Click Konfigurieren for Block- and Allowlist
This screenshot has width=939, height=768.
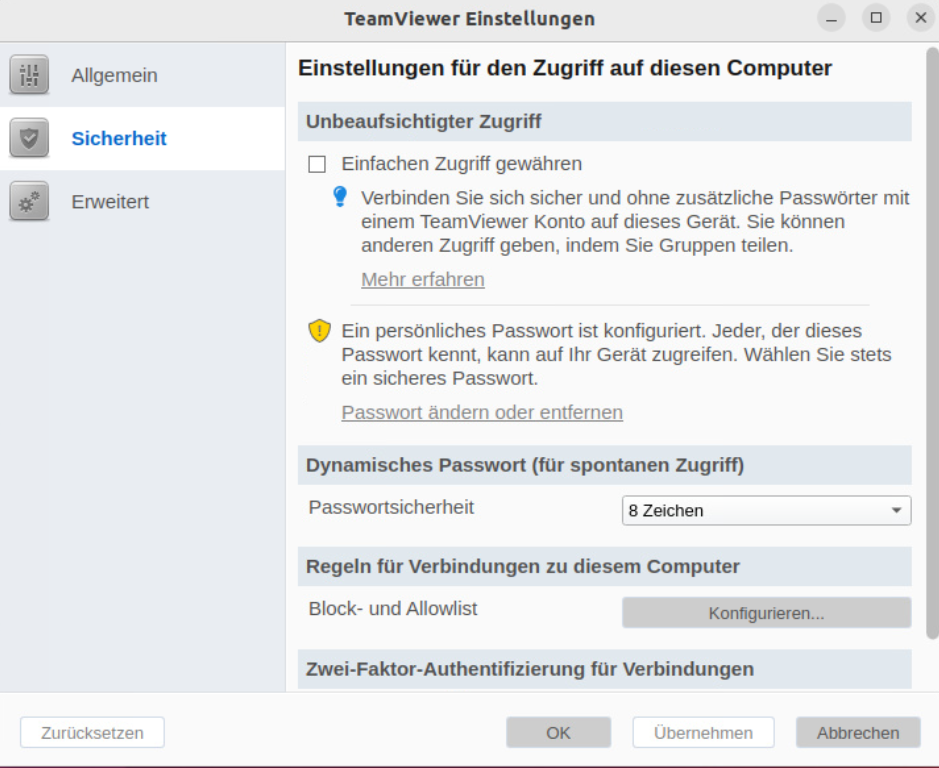766,613
